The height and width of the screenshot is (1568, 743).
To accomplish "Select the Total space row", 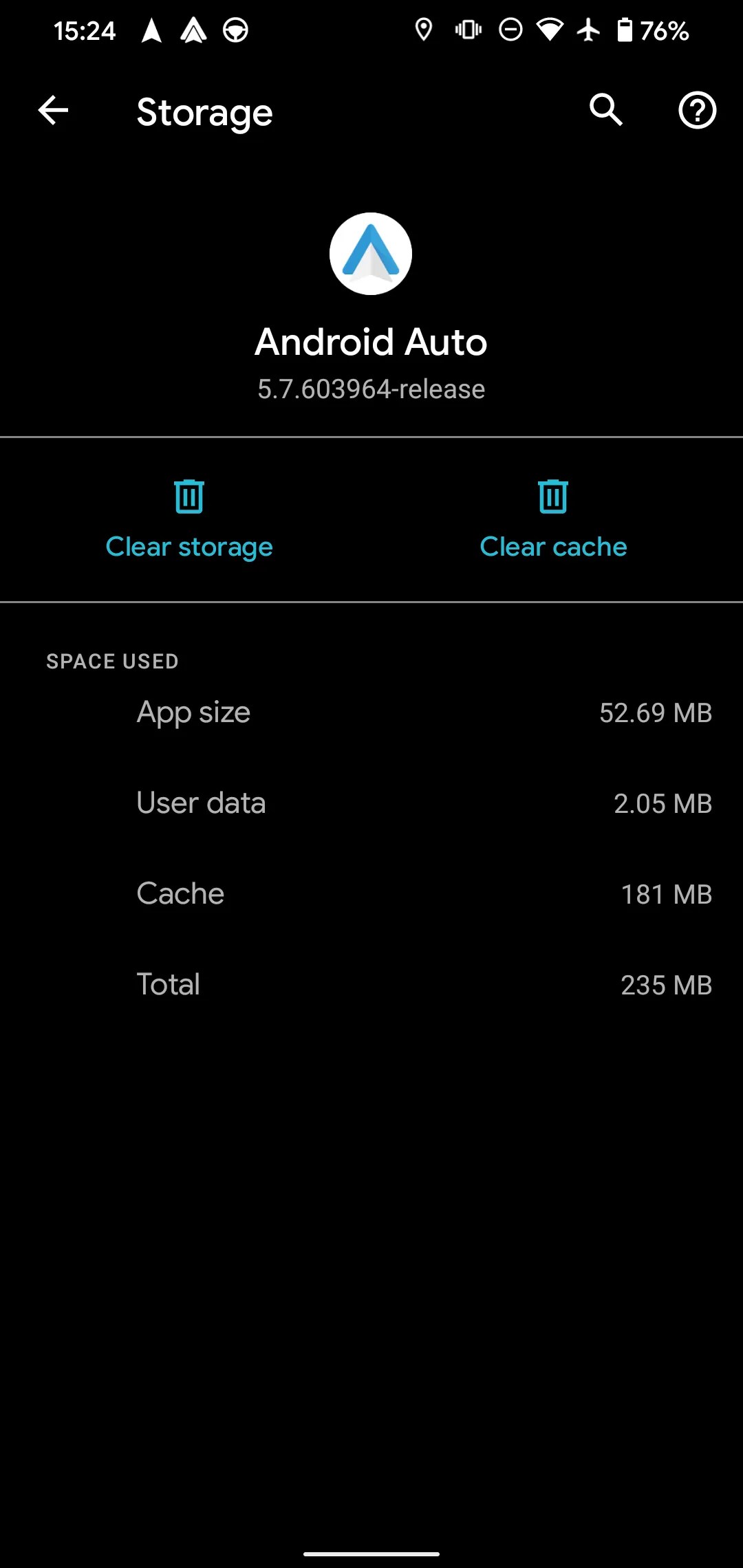I will click(371, 985).
